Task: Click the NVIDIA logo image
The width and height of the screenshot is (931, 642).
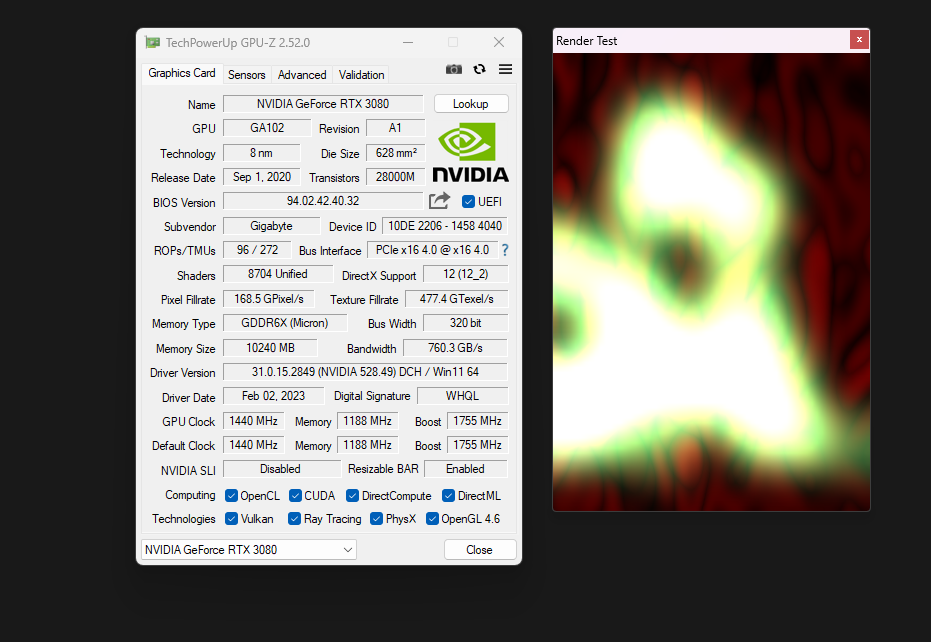Action: coord(470,152)
